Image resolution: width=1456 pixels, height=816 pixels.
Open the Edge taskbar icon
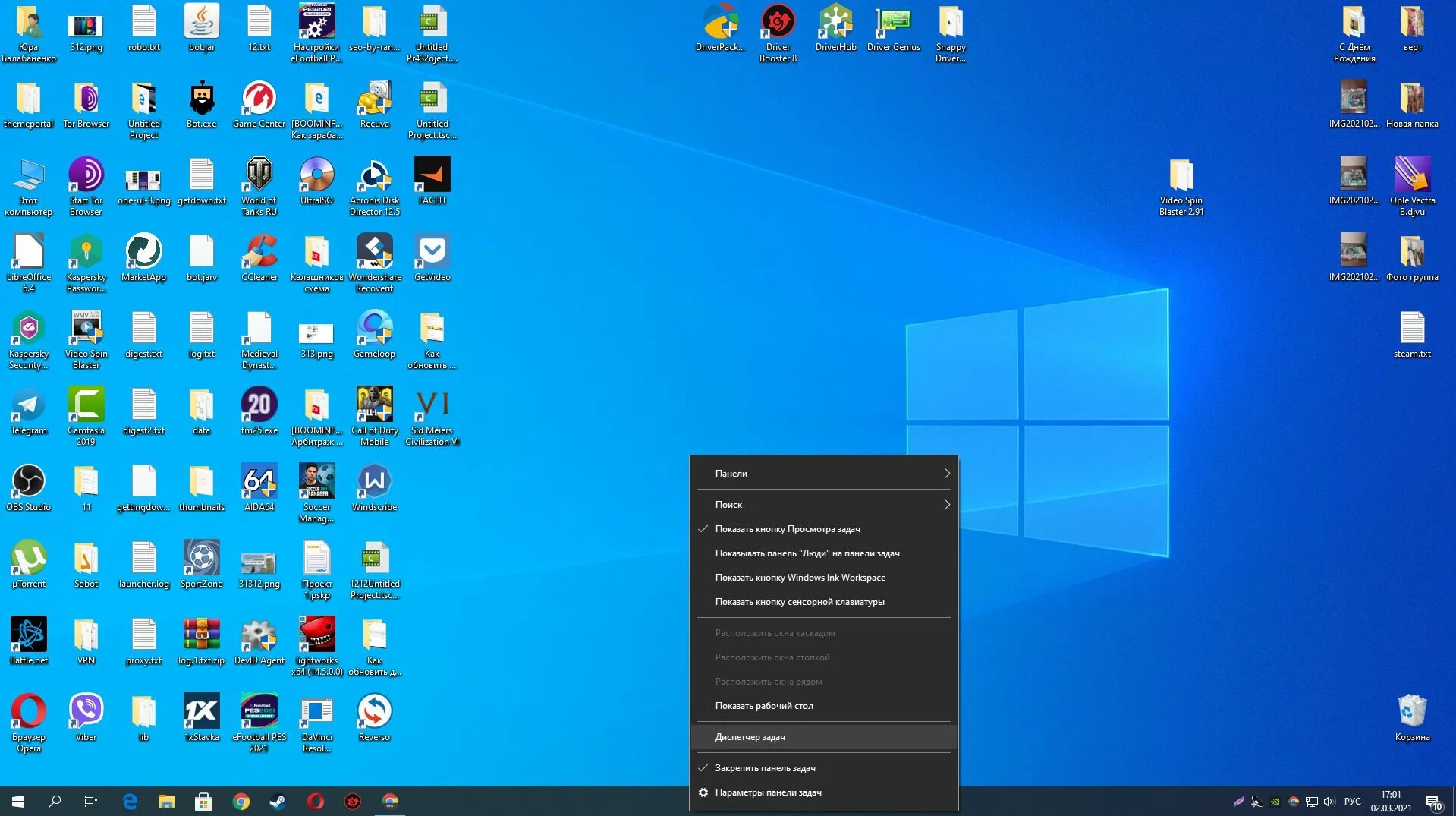(130, 801)
